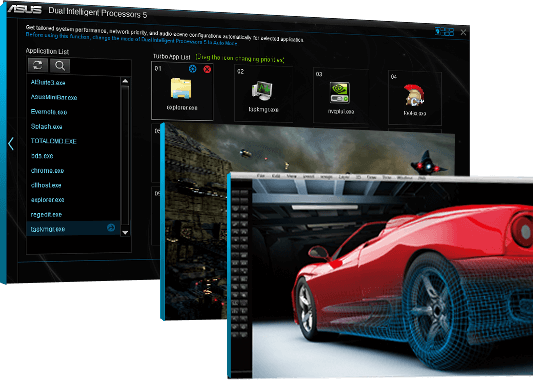Viewport: 533px width, 380px height.
Task: Select the nvidia app icon in slot 03
Action: pyautogui.click(x=340, y=93)
